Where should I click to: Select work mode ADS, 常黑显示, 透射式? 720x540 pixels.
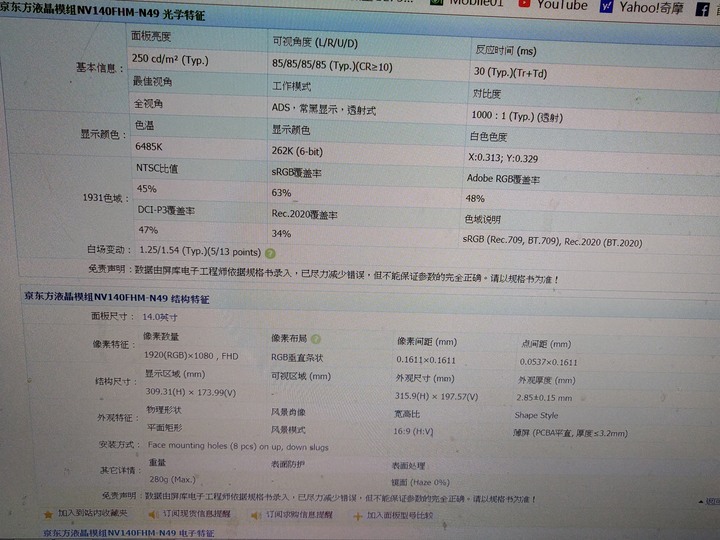click(324, 109)
